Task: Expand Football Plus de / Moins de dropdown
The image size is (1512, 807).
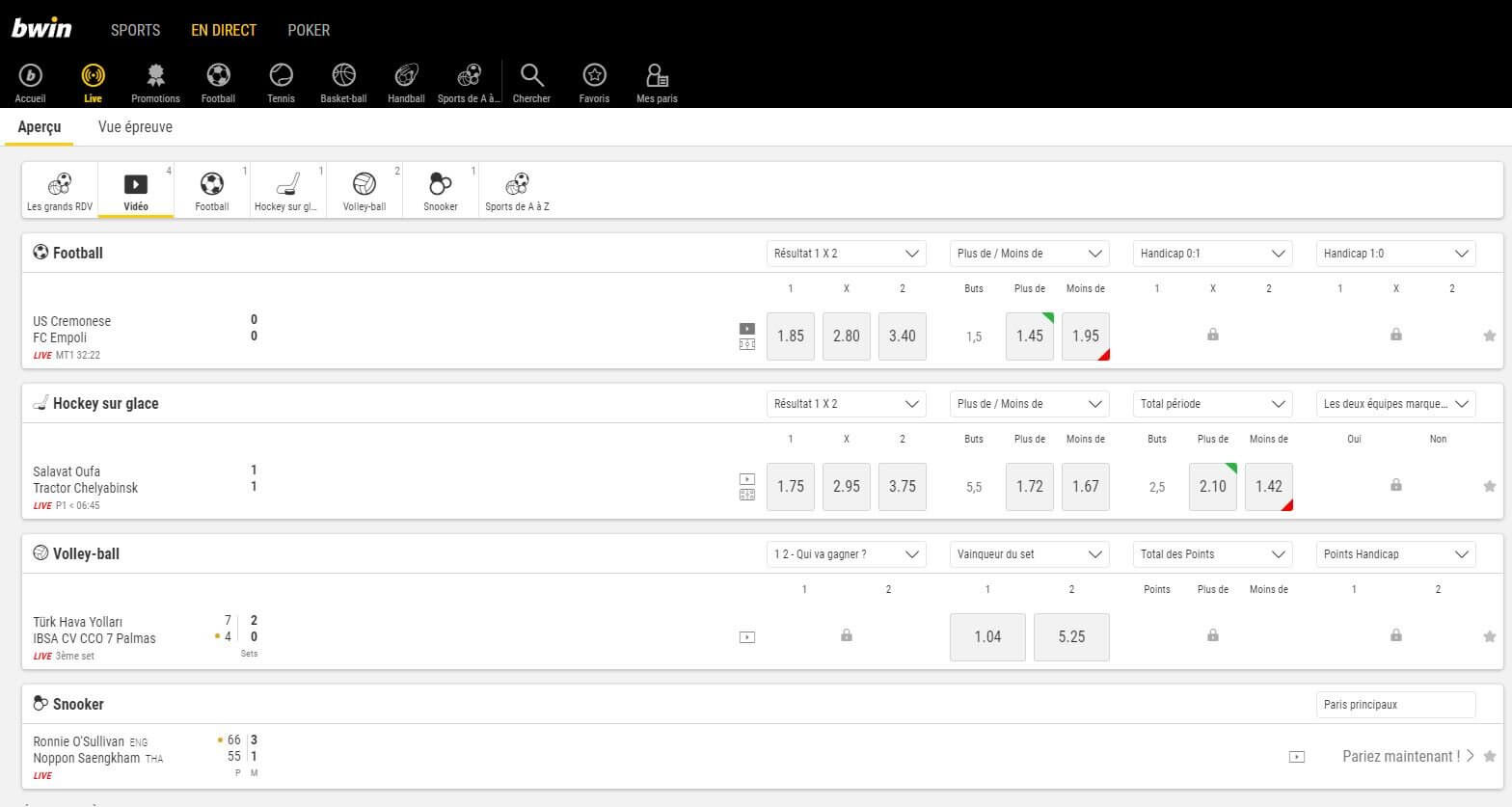Action: coord(1030,254)
